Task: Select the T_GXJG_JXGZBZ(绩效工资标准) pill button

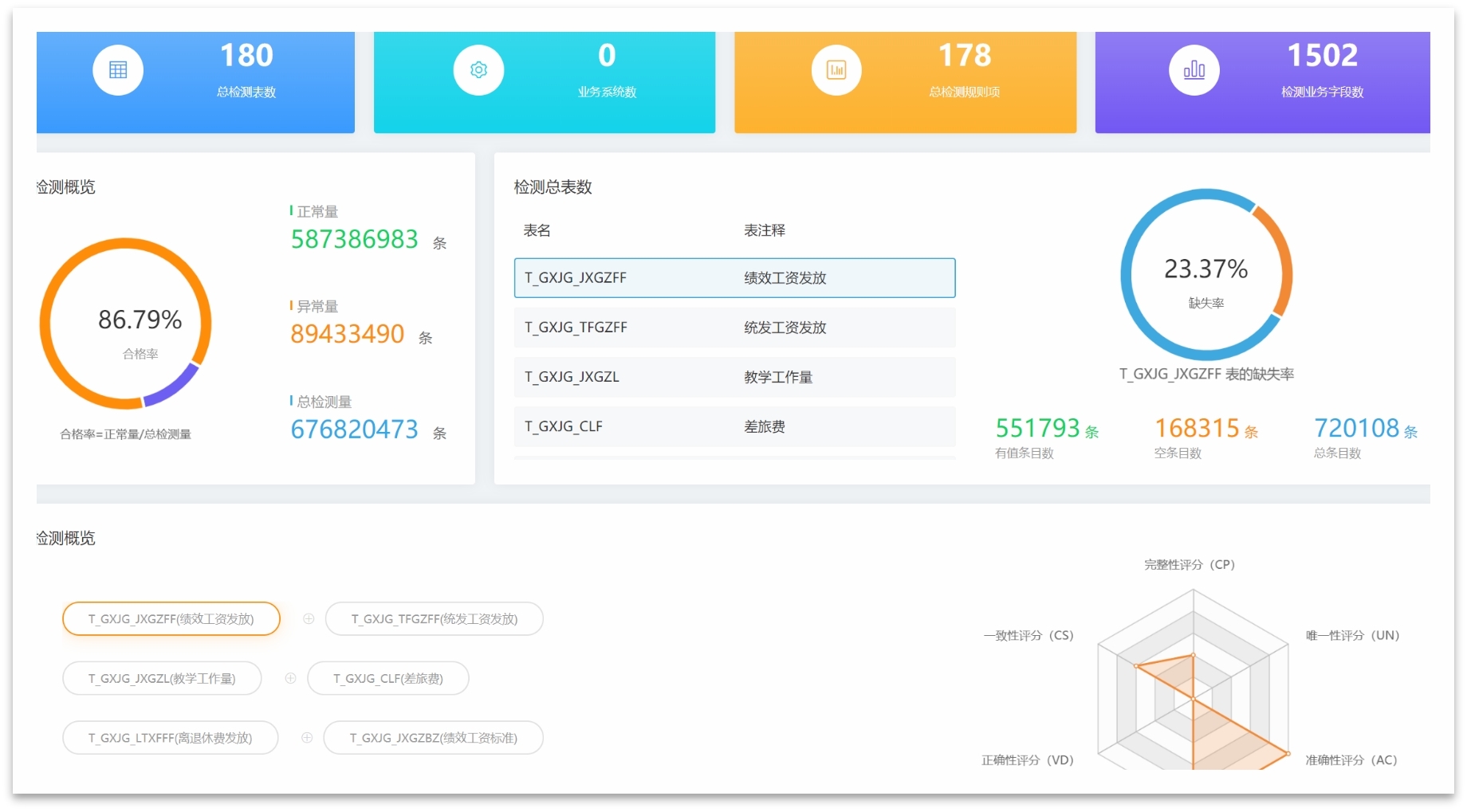Action: pyautogui.click(x=434, y=738)
